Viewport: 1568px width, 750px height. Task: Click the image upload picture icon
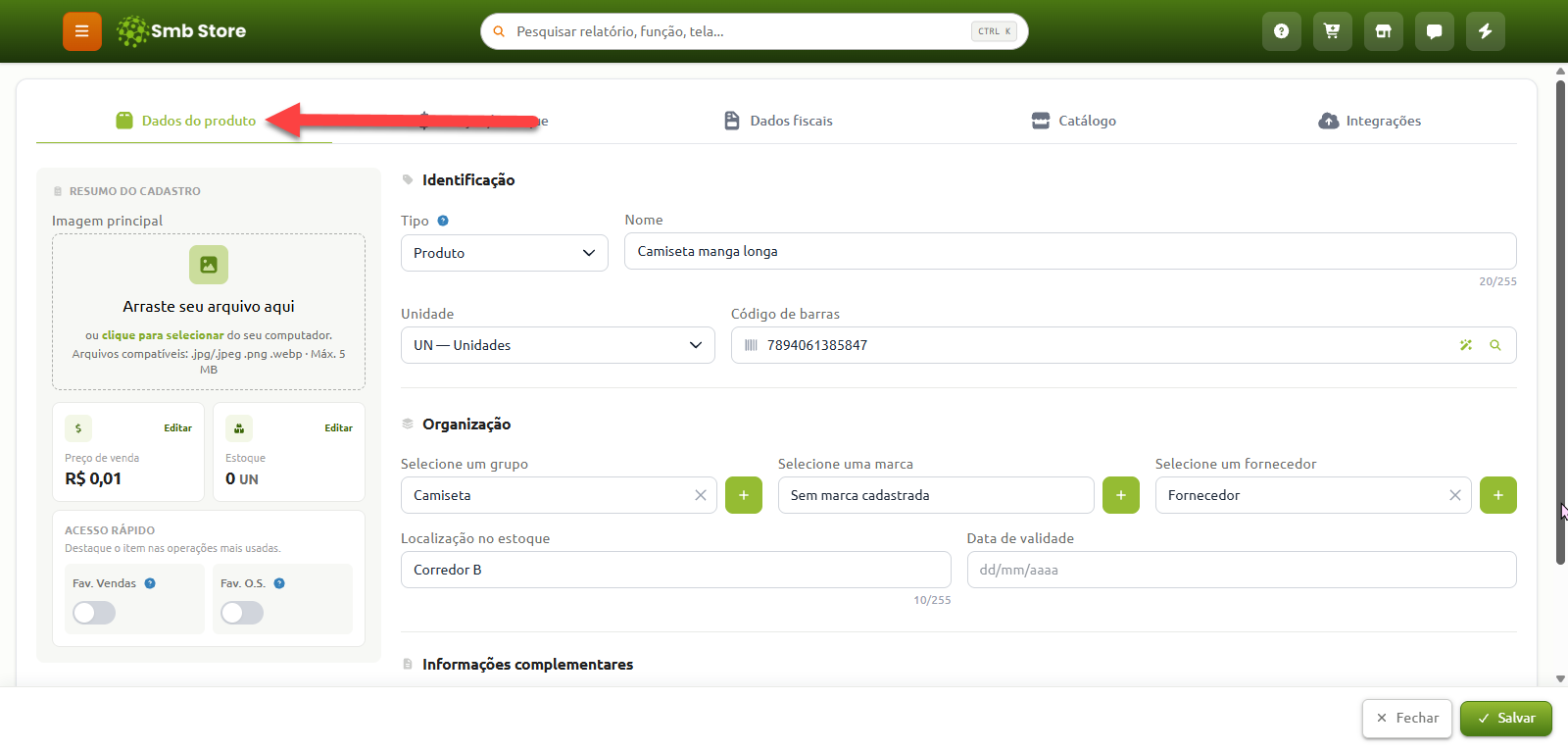point(209,265)
